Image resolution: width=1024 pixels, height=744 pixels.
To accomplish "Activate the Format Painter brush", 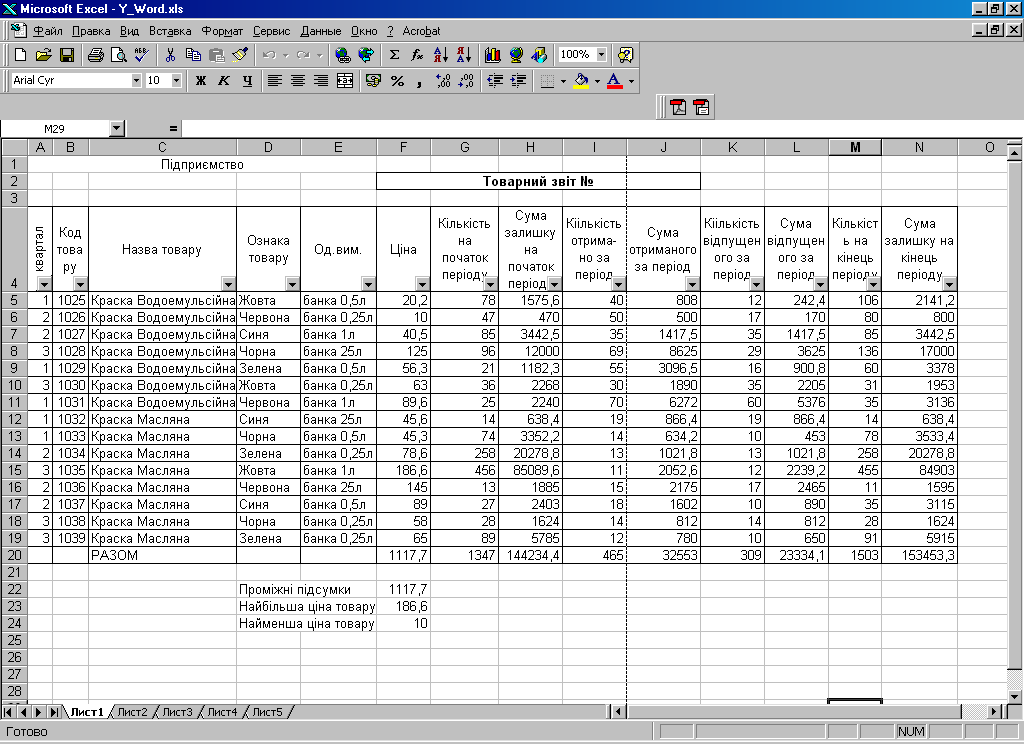I will coord(240,55).
